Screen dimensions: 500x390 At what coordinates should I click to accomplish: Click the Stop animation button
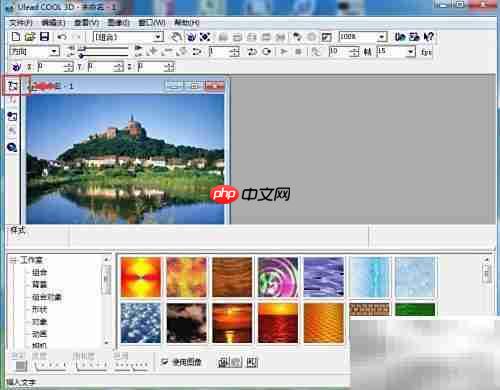(x=298, y=52)
